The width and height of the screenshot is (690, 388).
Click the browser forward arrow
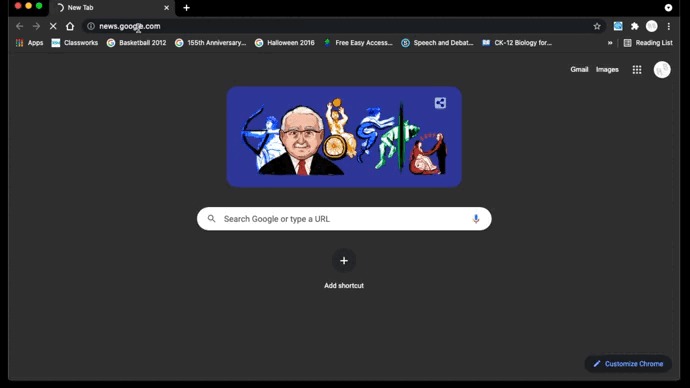(36, 26)
